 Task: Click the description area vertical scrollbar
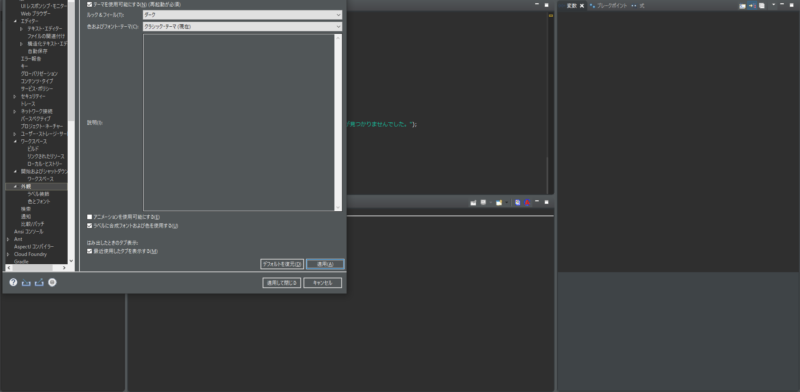[x=338, y=122]
